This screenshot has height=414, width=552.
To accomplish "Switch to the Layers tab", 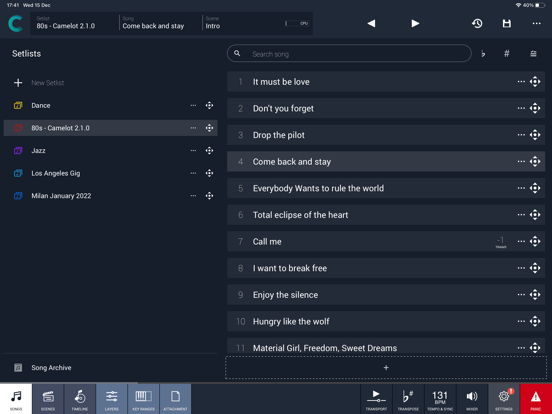I will coord(112,399).
